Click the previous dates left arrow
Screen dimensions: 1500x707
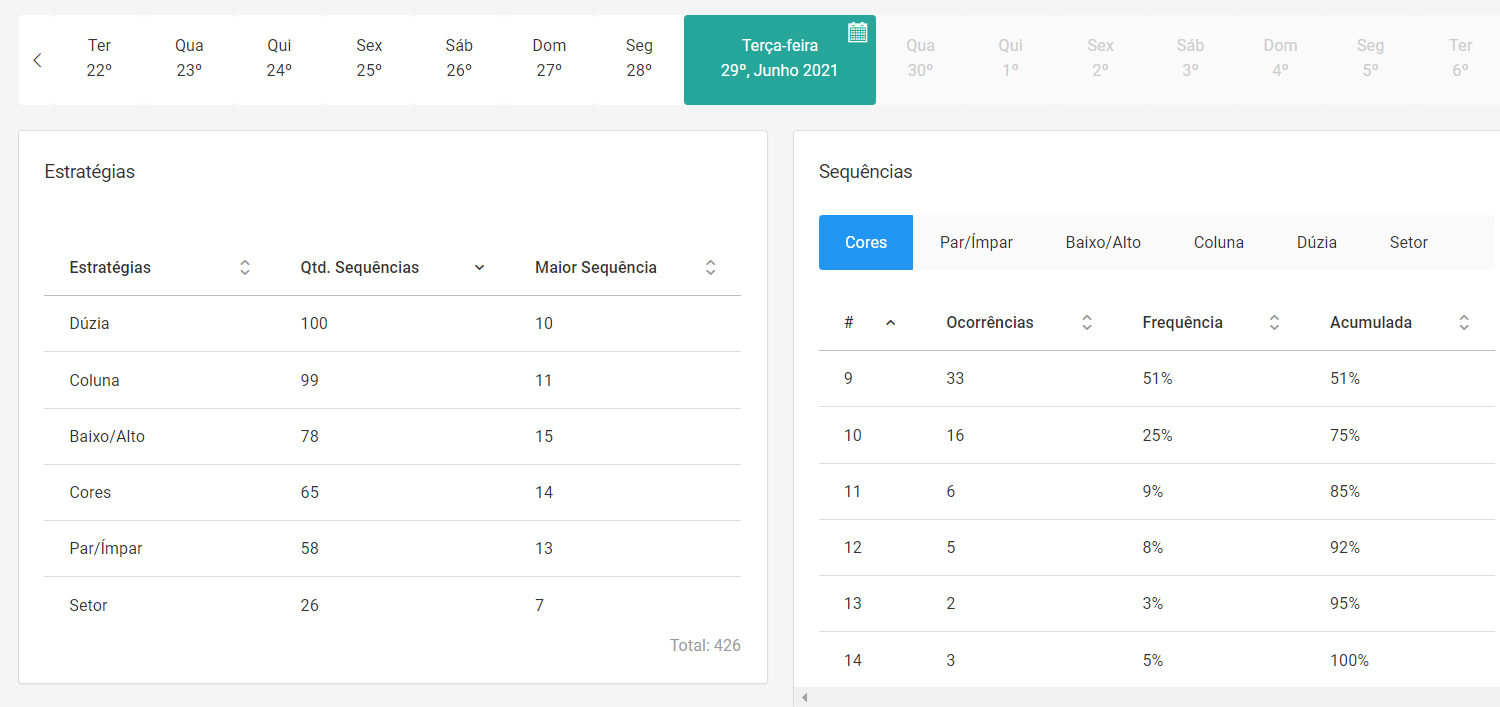(37, 60)
